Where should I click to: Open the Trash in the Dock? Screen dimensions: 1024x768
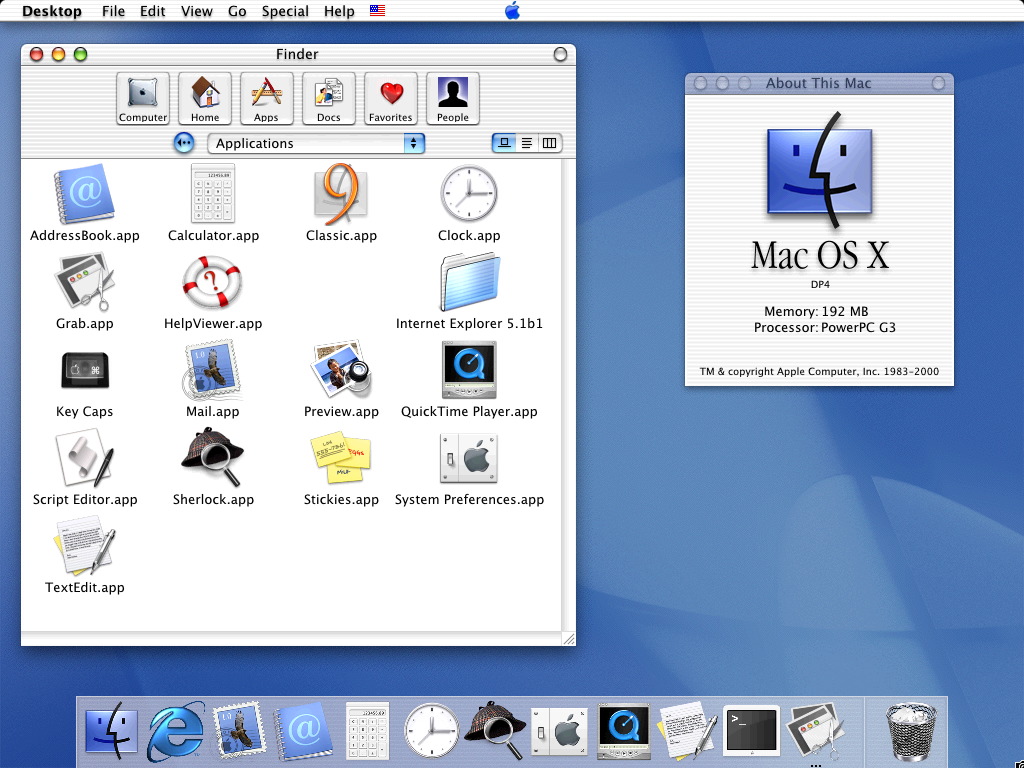pyautogui.click(x=910, y=731)
